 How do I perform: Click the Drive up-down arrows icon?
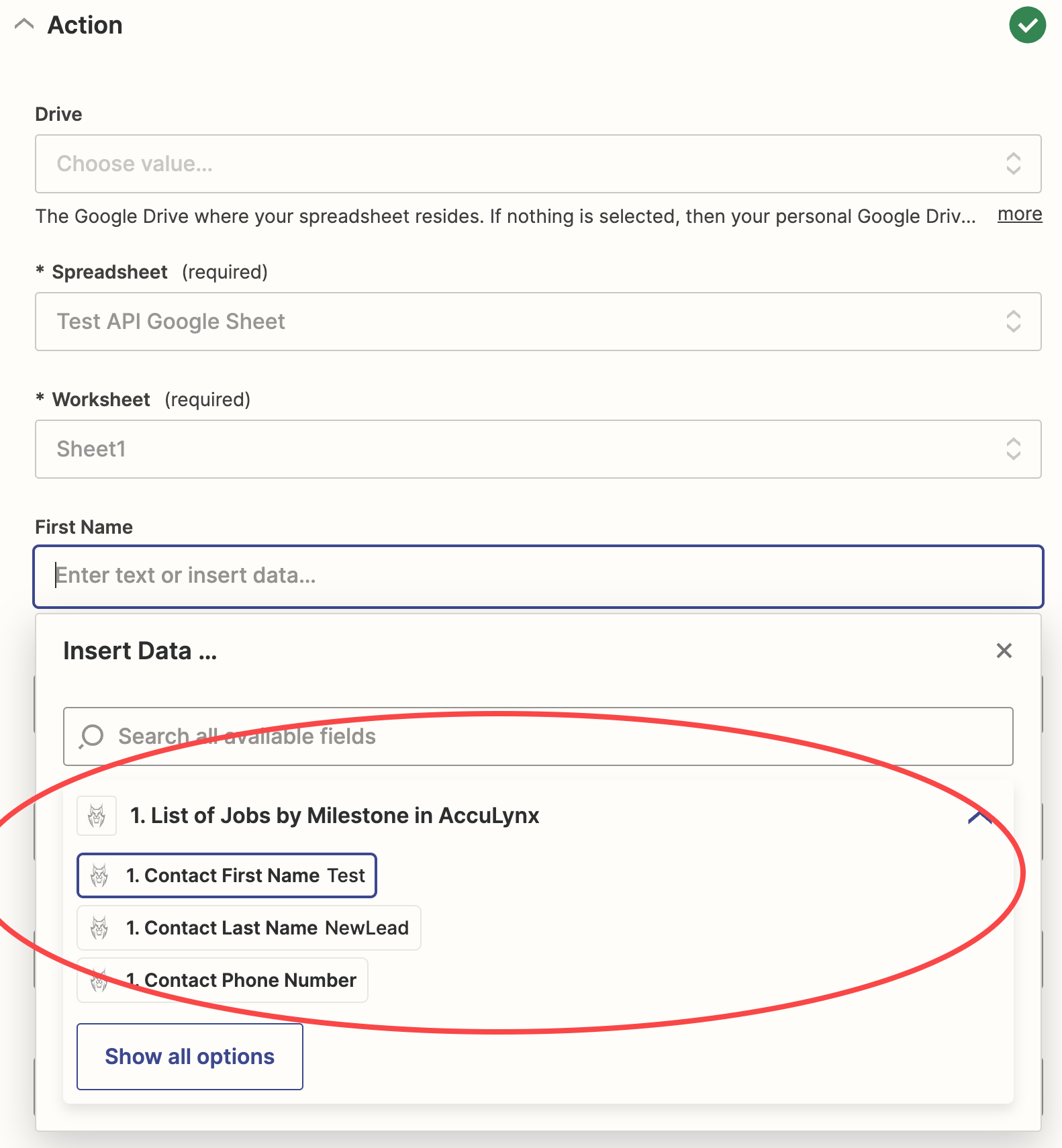click(1013, 164)
